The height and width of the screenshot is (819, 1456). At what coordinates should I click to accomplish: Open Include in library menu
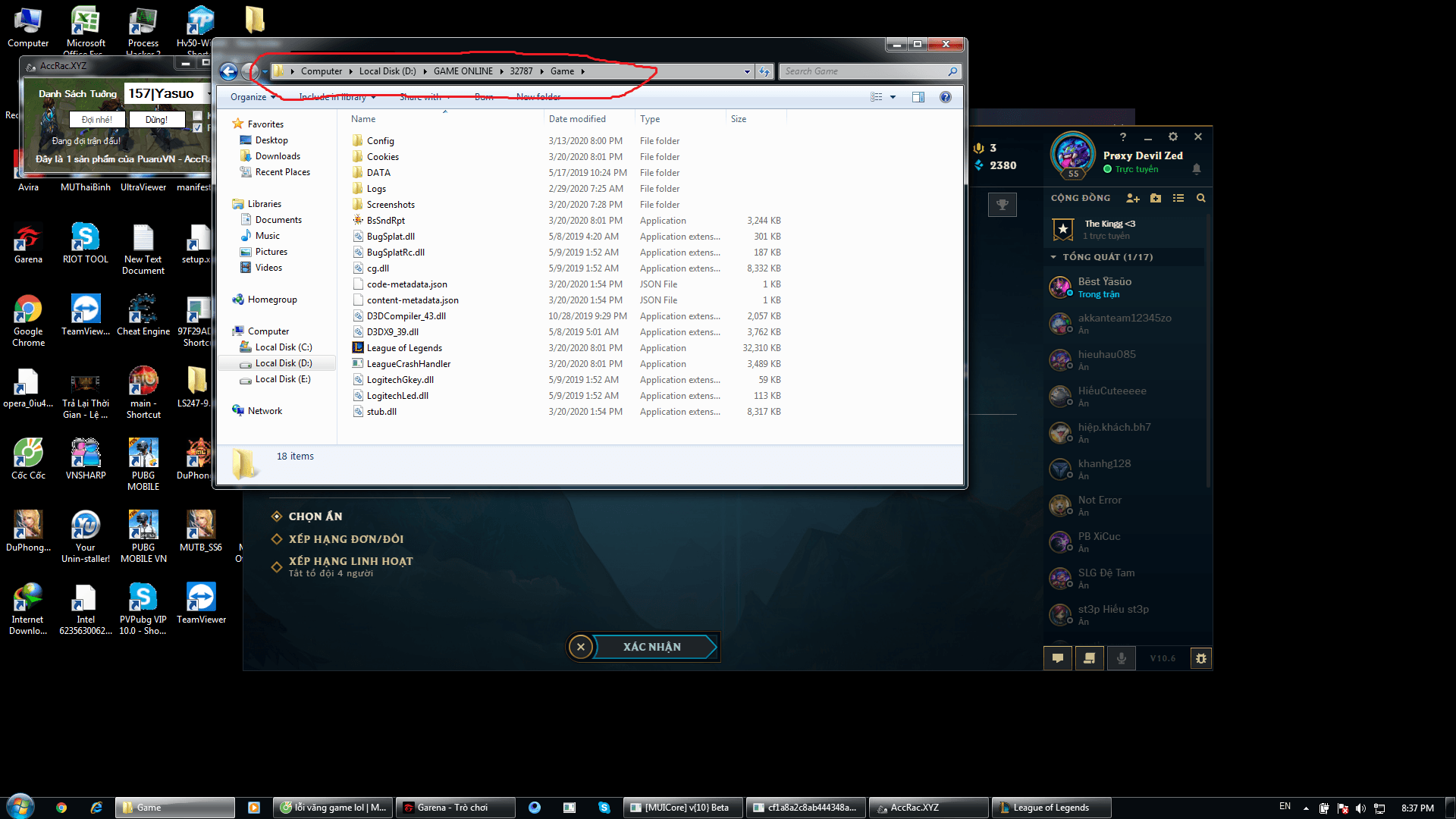337,97
